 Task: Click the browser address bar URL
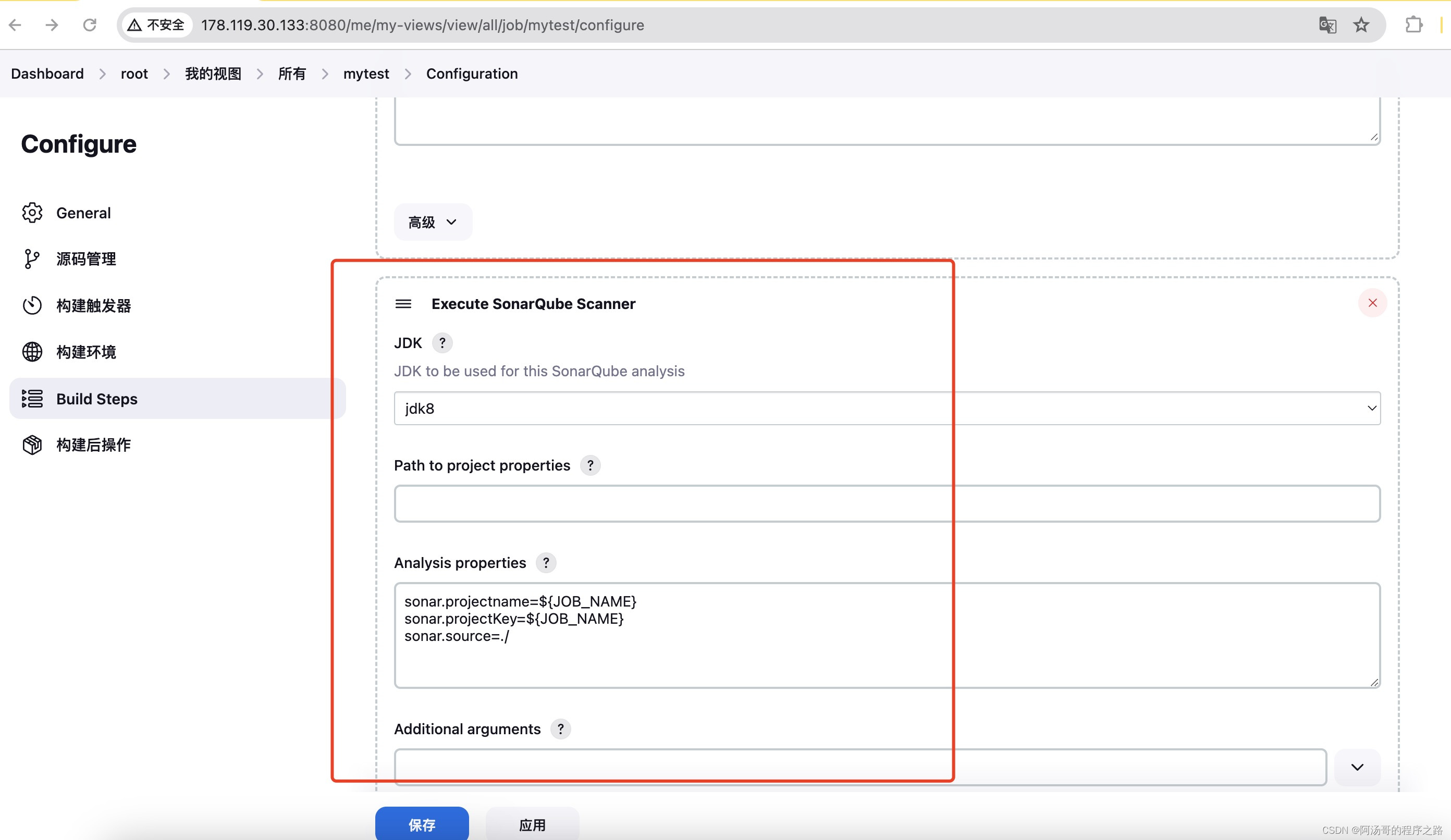(x=423, y=25)
